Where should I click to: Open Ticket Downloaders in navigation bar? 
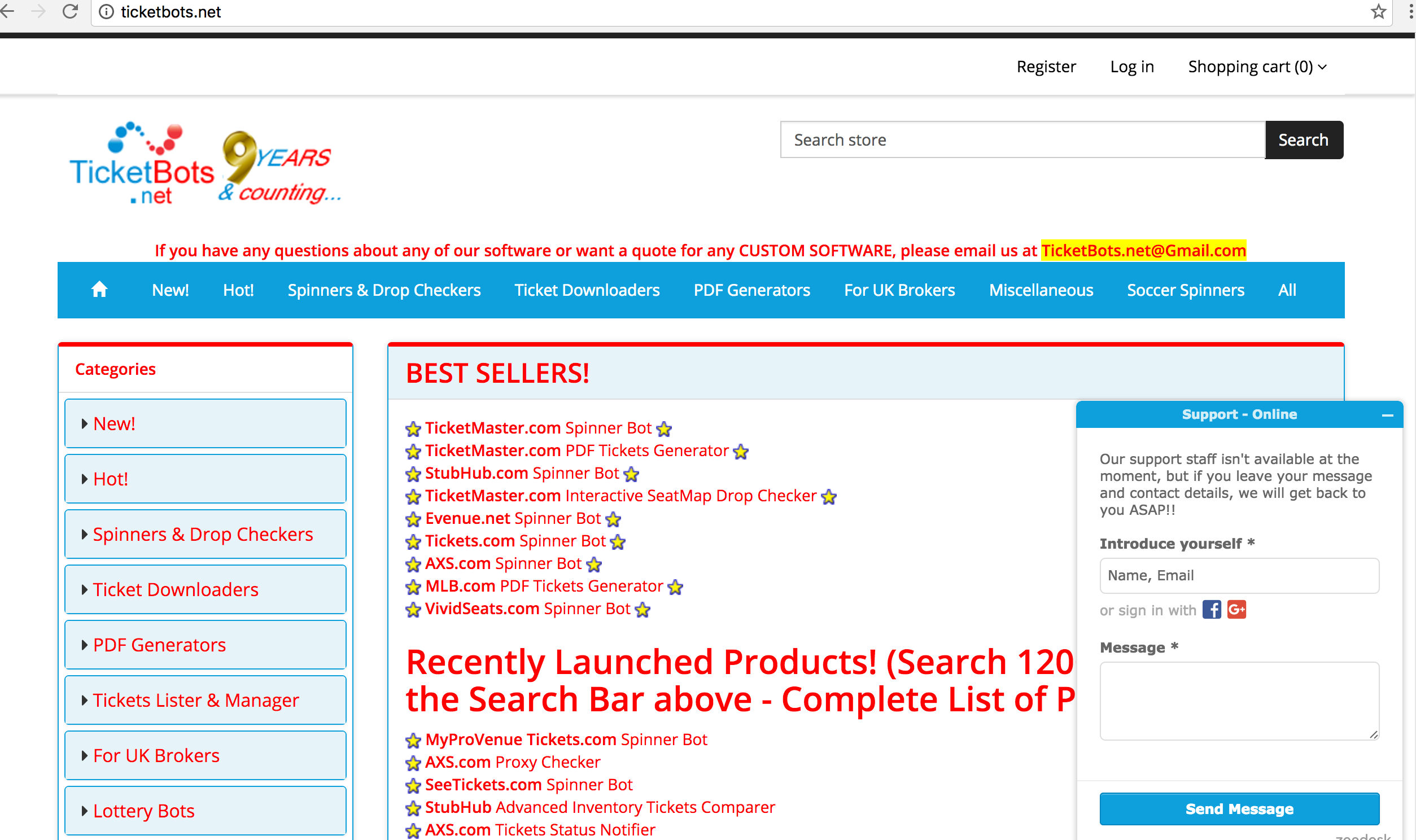[587, 290]
